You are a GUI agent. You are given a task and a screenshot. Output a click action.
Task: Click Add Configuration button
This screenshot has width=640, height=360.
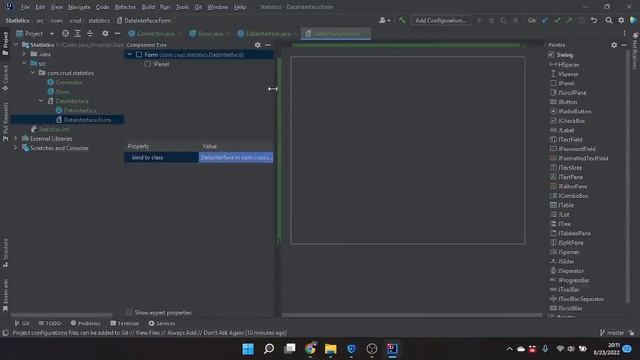click(440, 20)
